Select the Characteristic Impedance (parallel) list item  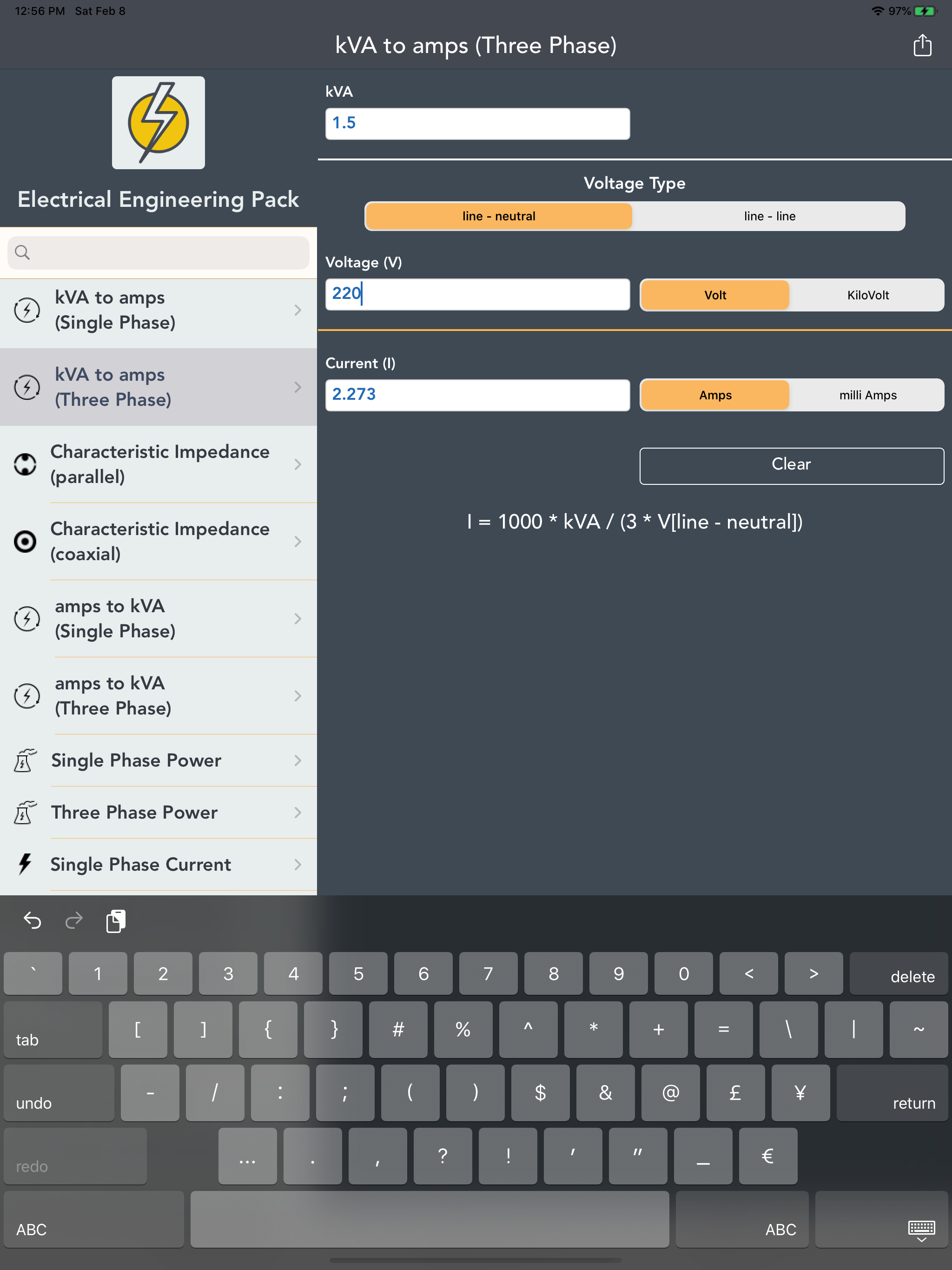[159, 464]
